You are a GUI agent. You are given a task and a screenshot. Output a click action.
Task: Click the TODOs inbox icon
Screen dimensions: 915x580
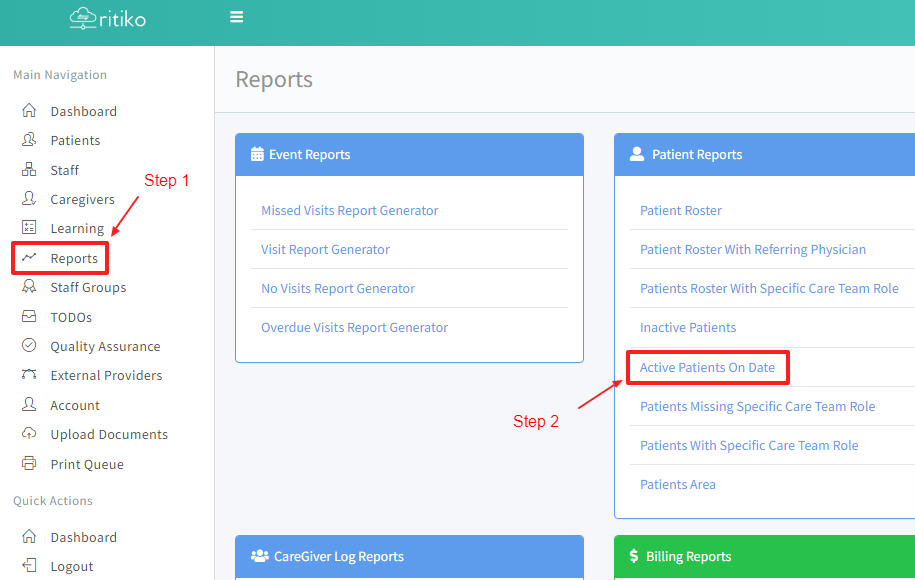click(x=29, y=317)
